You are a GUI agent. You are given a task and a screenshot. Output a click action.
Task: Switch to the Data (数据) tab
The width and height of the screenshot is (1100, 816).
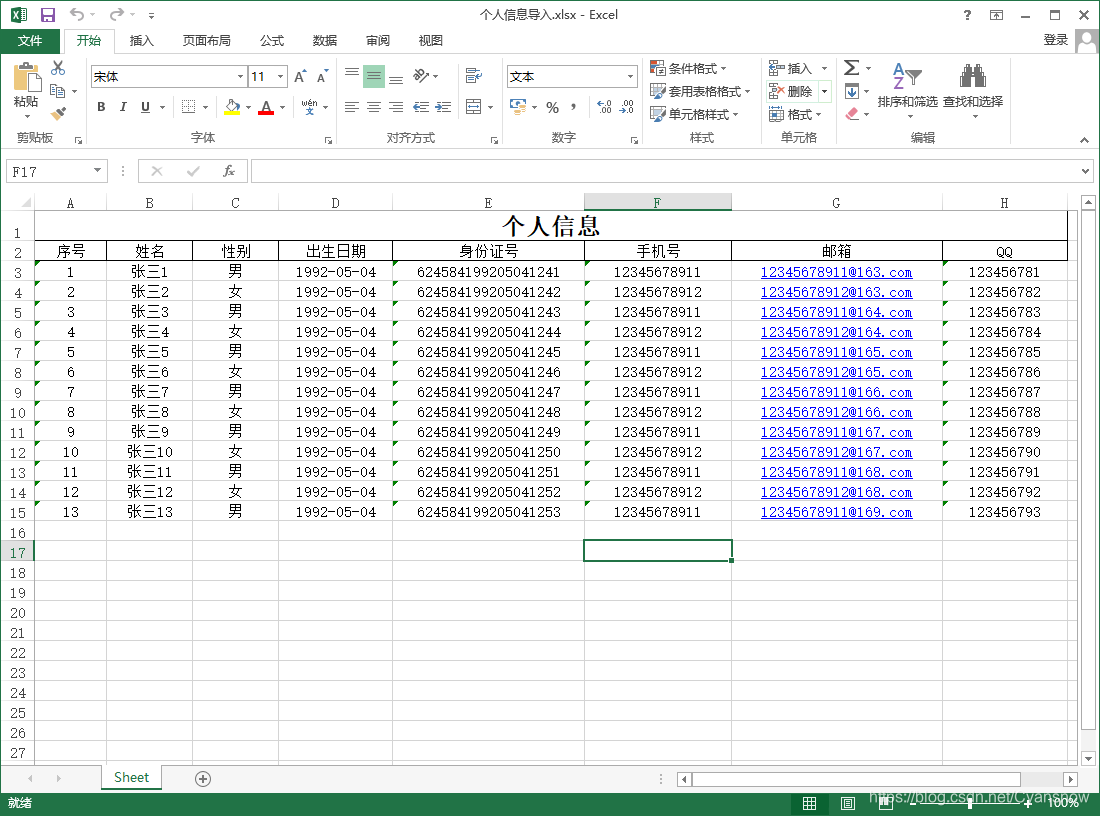[325, 41]
